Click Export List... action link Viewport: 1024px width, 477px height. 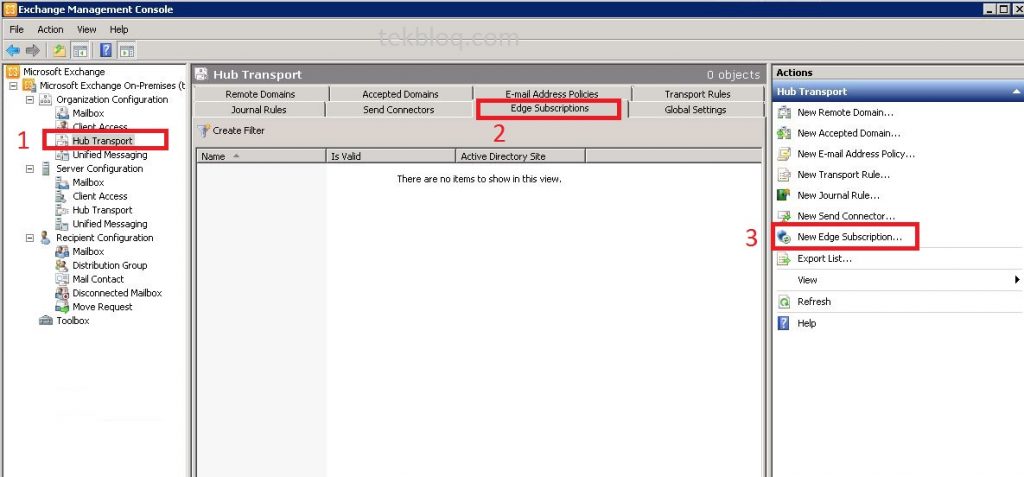[x=824, y=259]
